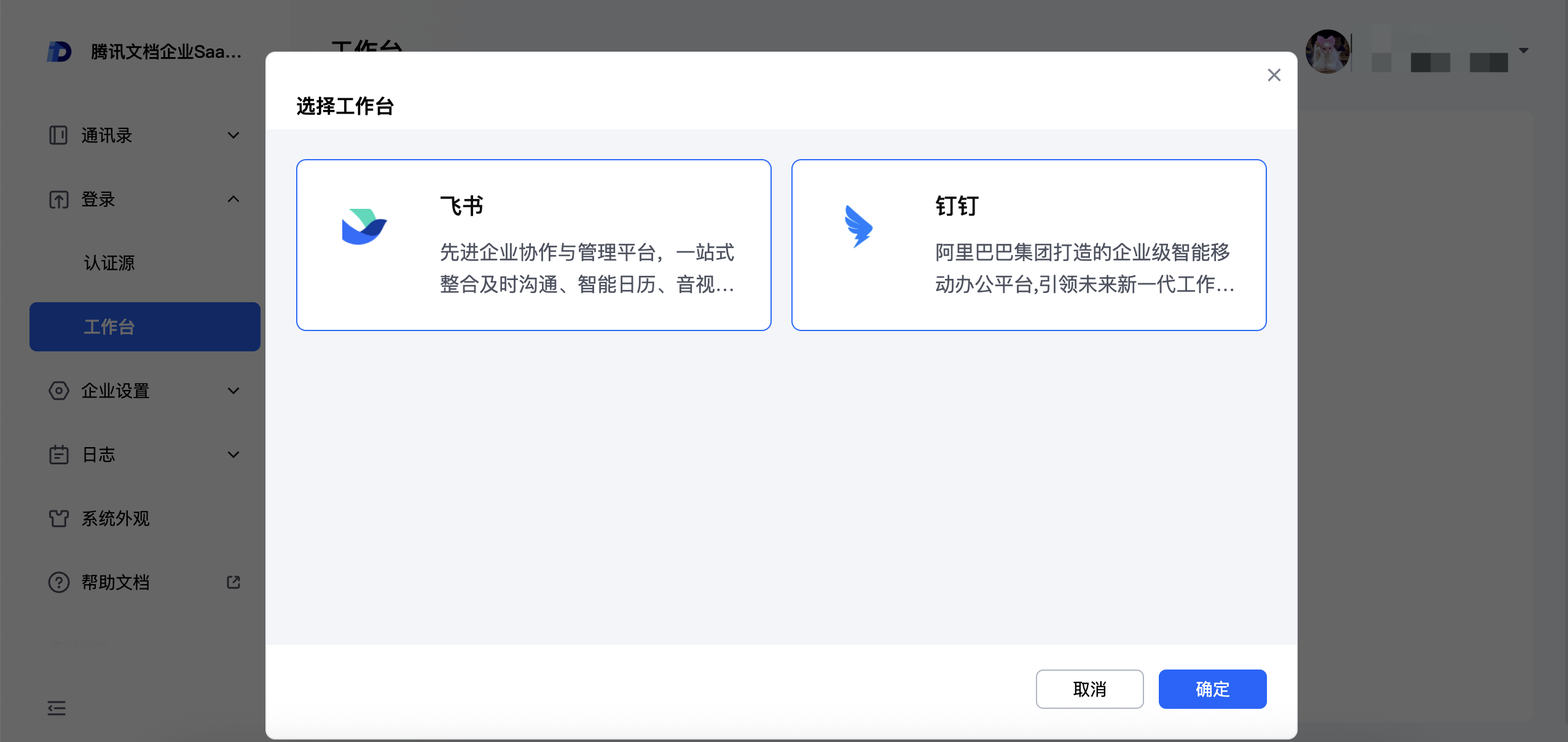Expand the 日志 chevron
Screen dimensions: 1568x742
tap(233, 455)
